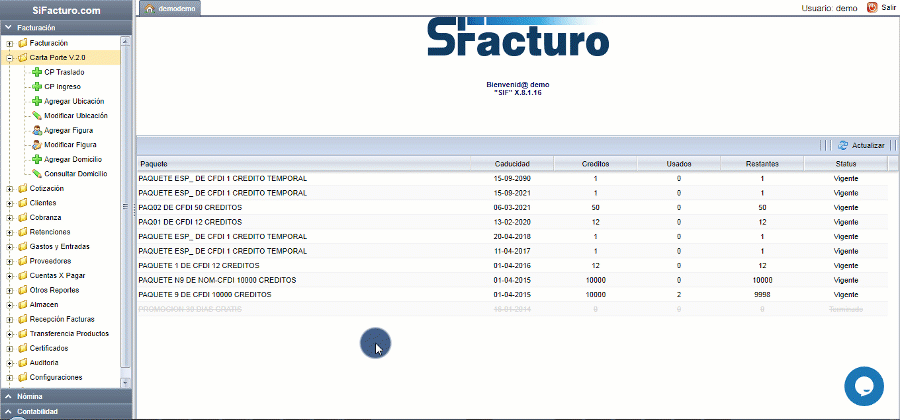This screenshot has height=420, width=900.
Task: Click the Actualizar button label
Action: click(868, 146)
